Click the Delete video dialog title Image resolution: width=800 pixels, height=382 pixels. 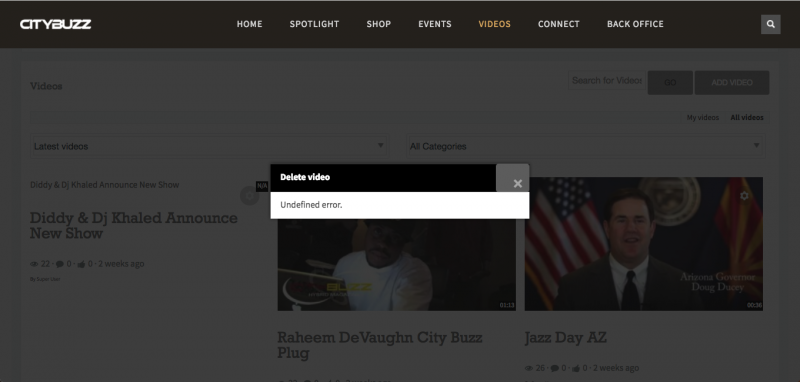pyautogui.click(x=305, y=177)
